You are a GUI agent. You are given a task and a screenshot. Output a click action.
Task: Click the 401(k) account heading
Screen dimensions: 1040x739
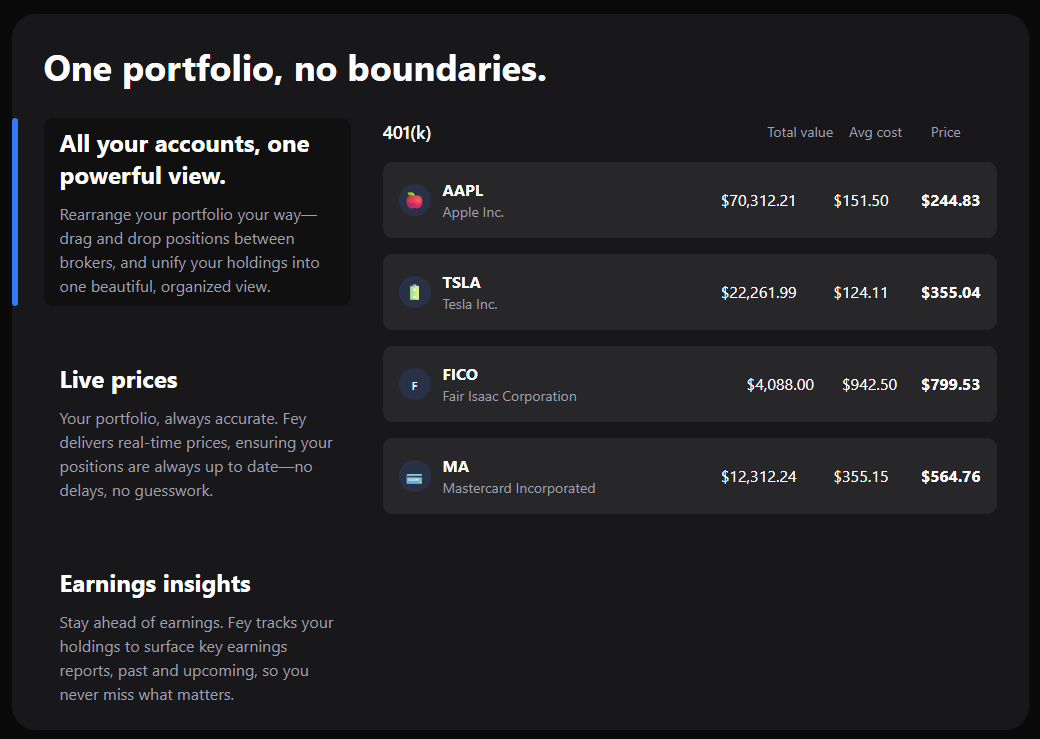tap(407, 132)
